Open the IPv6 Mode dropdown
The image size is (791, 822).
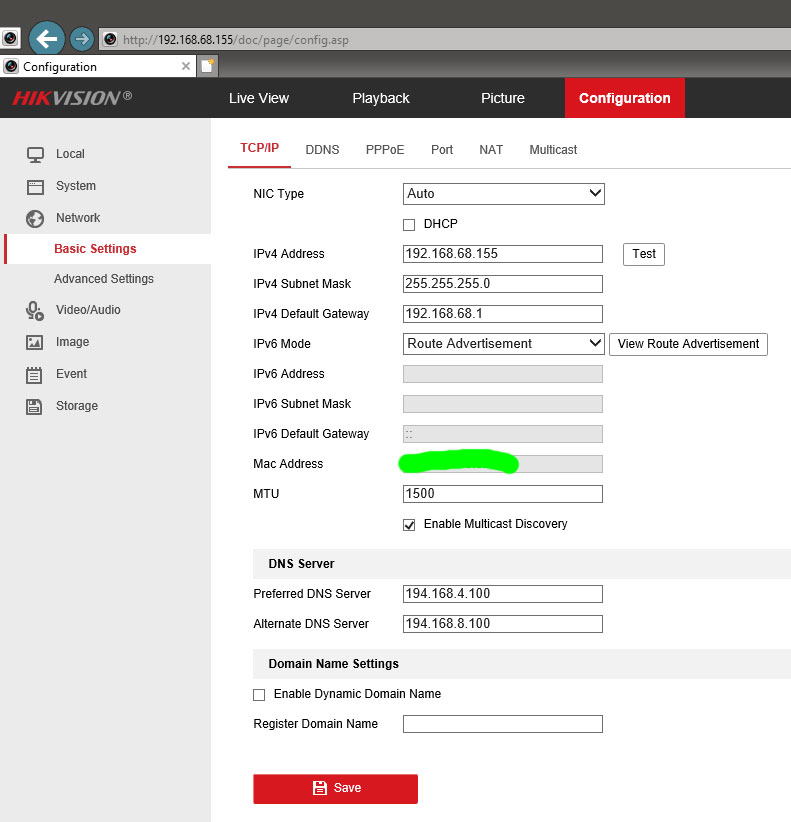pos(504,343)
